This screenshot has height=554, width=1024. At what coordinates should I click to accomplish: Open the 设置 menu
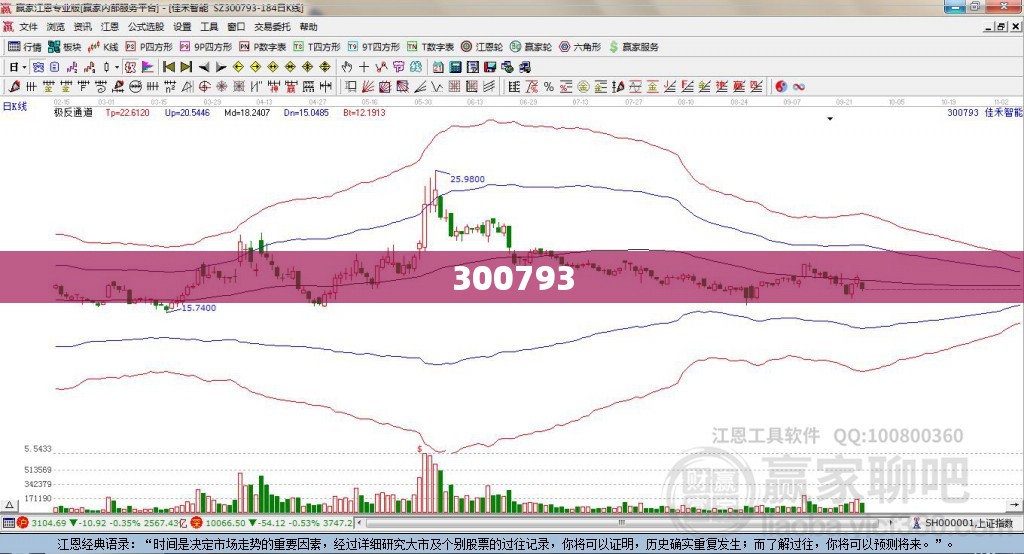(182, 27)
